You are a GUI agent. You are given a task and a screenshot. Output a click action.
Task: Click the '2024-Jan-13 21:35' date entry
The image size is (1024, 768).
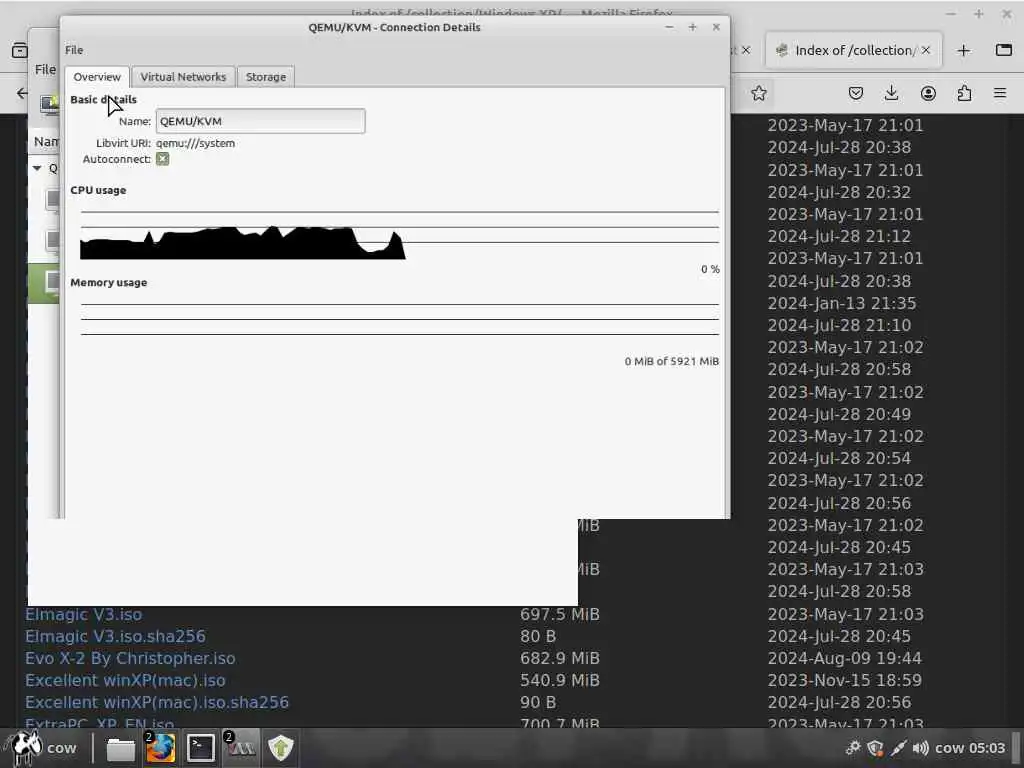842,304
